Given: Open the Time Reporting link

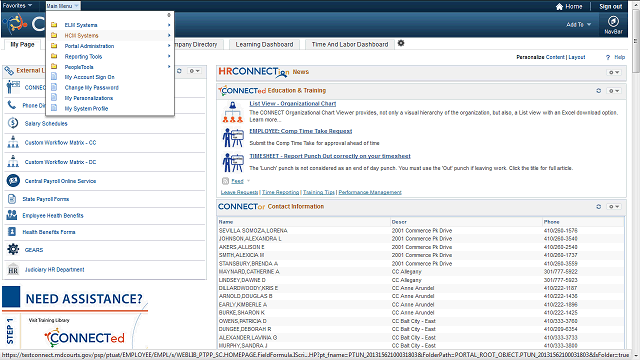Looking at the screenshot, I should tap(280, 192).
